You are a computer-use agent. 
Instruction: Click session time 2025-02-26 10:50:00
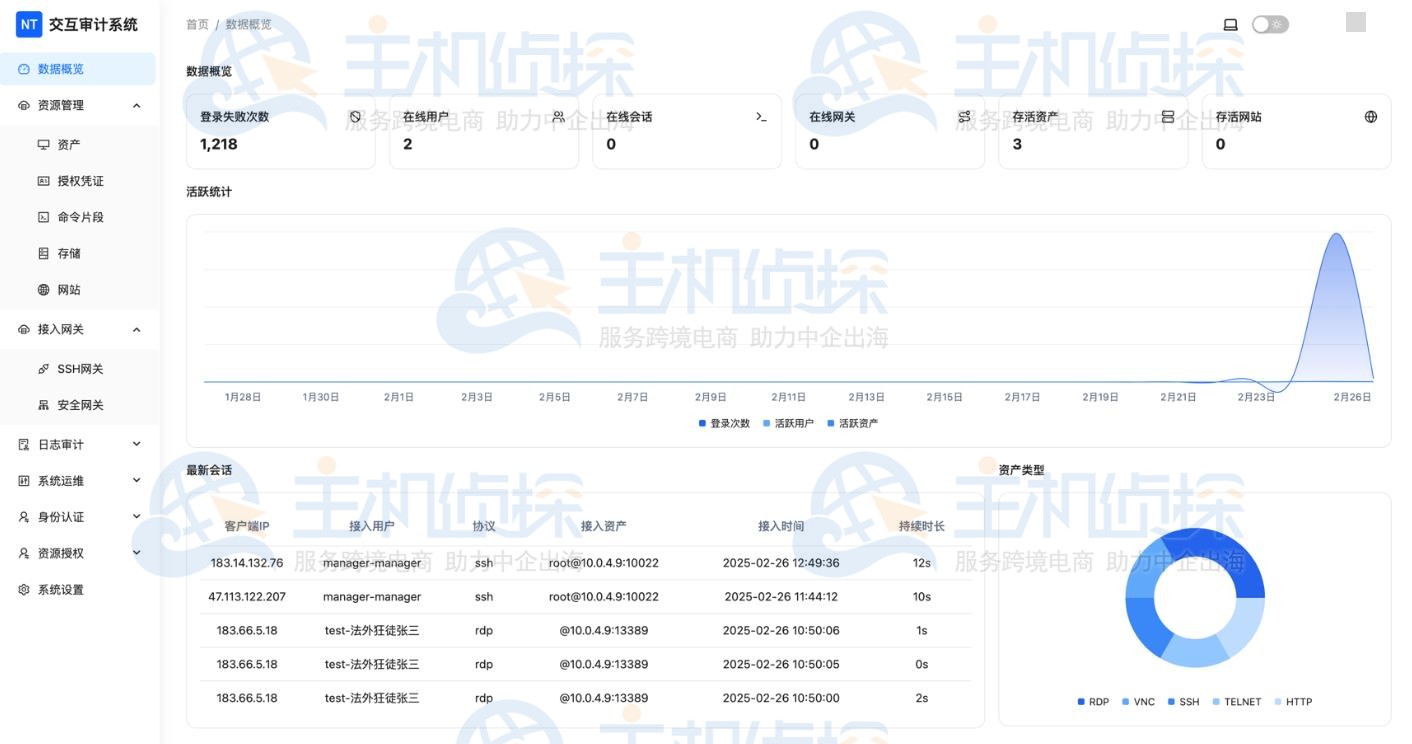(x=781, y=698)
